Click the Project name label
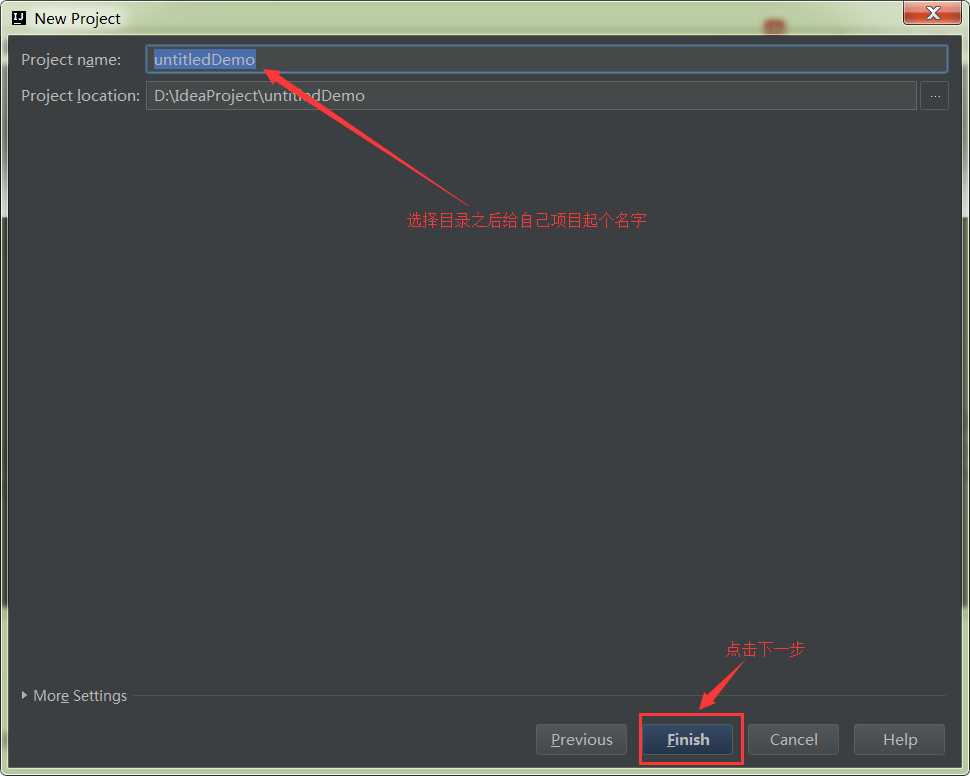This screenshot has height=776, width=970. (71, 59)
